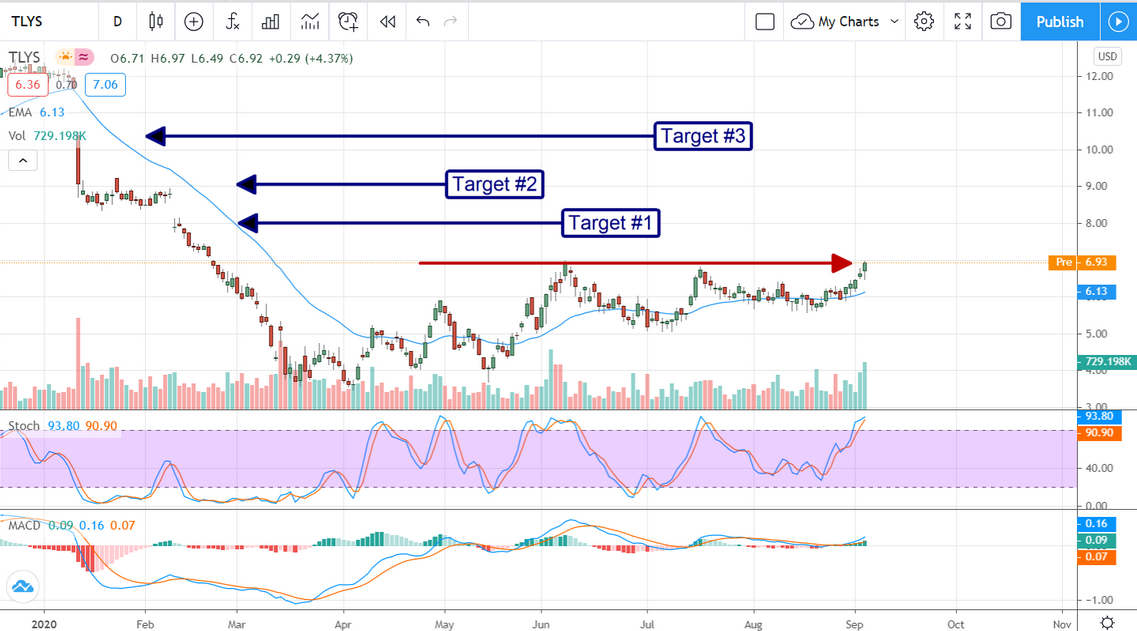The width and height of the screenshot is (1137, 631).
Task: Open the indicator templates icon
Action: point(310,22)
